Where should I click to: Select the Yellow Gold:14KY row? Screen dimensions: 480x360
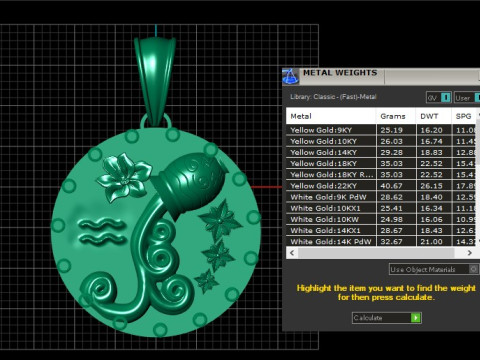pos(381,152)
